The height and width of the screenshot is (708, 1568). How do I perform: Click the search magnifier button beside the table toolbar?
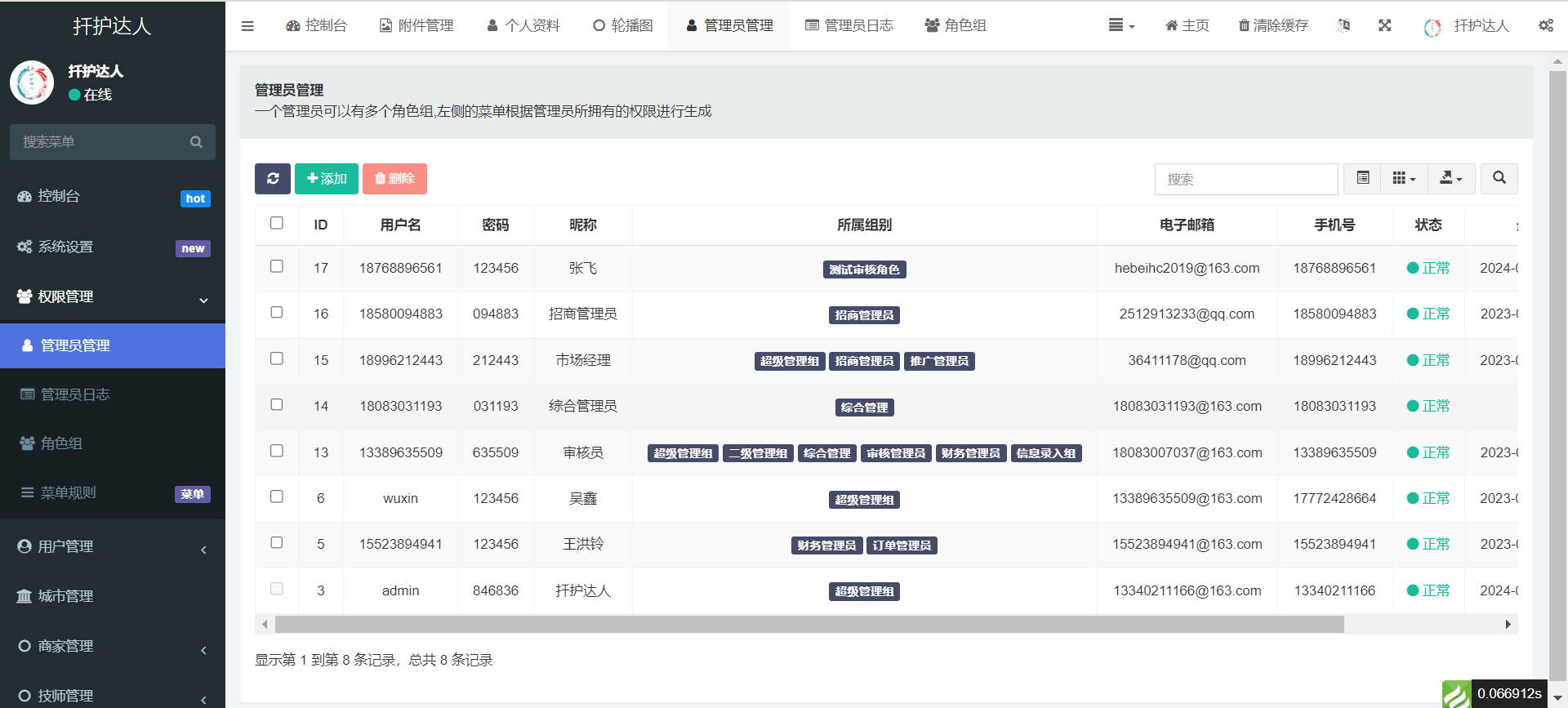click(x=1499, y=178)
